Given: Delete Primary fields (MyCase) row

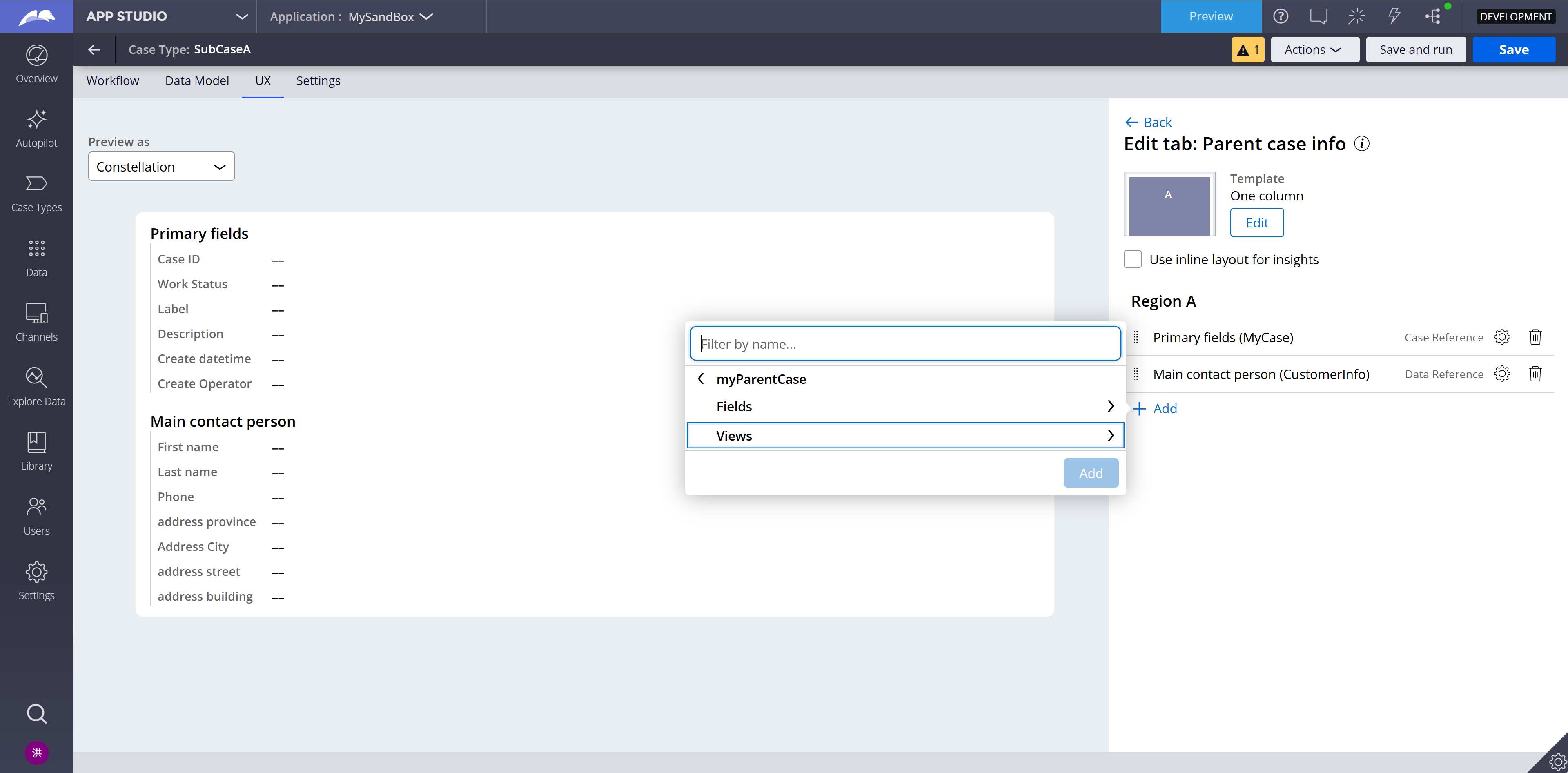Looking at the screenshot, I should [x=1535, y=337].
